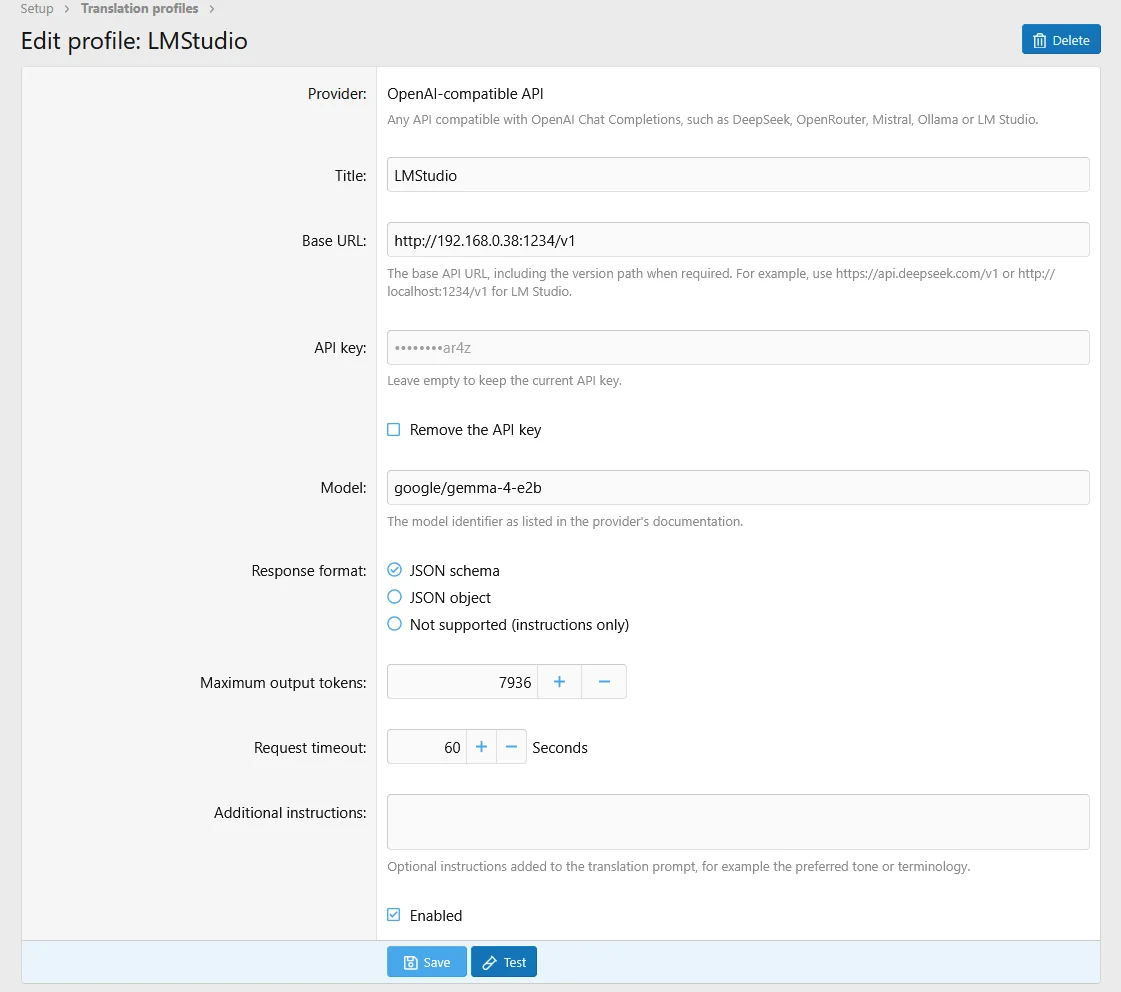This screenshot has width=1121, height=992.
Task: Click the OpenAI-compatible API provider text
Action: coord(465,94)
